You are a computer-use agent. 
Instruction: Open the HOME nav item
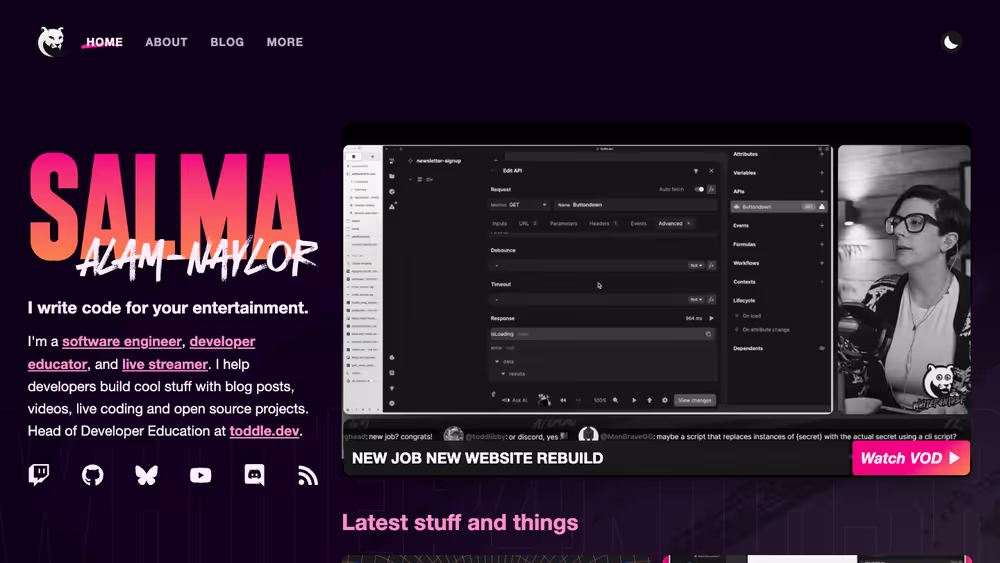click(105, 42)
